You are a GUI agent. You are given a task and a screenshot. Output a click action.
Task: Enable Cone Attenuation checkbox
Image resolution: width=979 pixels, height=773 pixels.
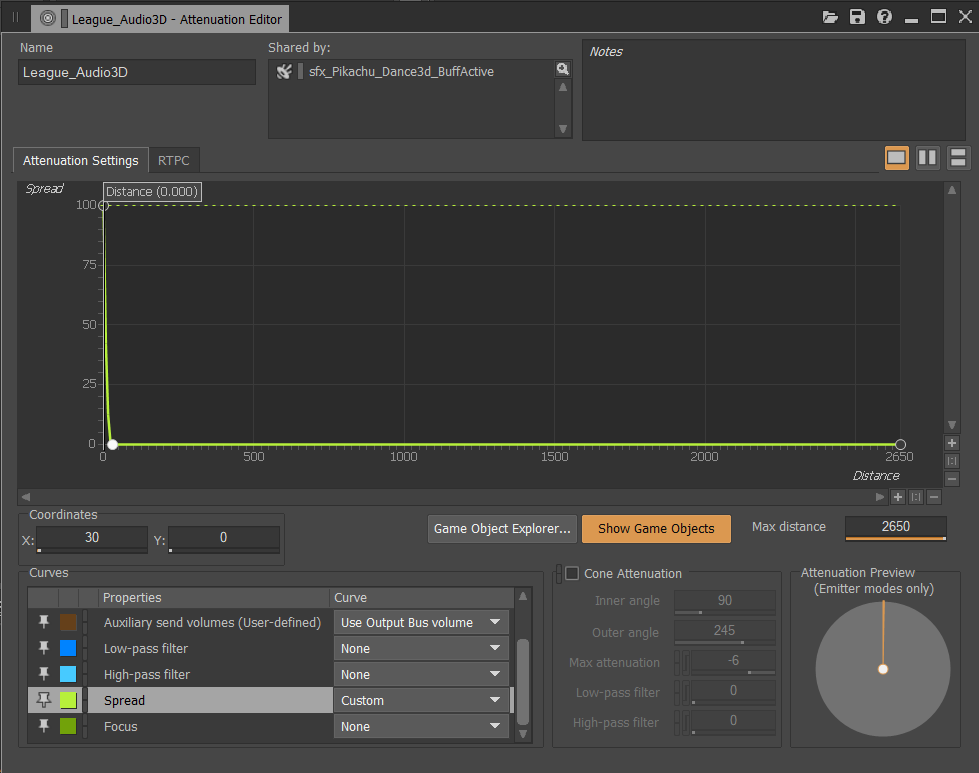tap(572, 573)
